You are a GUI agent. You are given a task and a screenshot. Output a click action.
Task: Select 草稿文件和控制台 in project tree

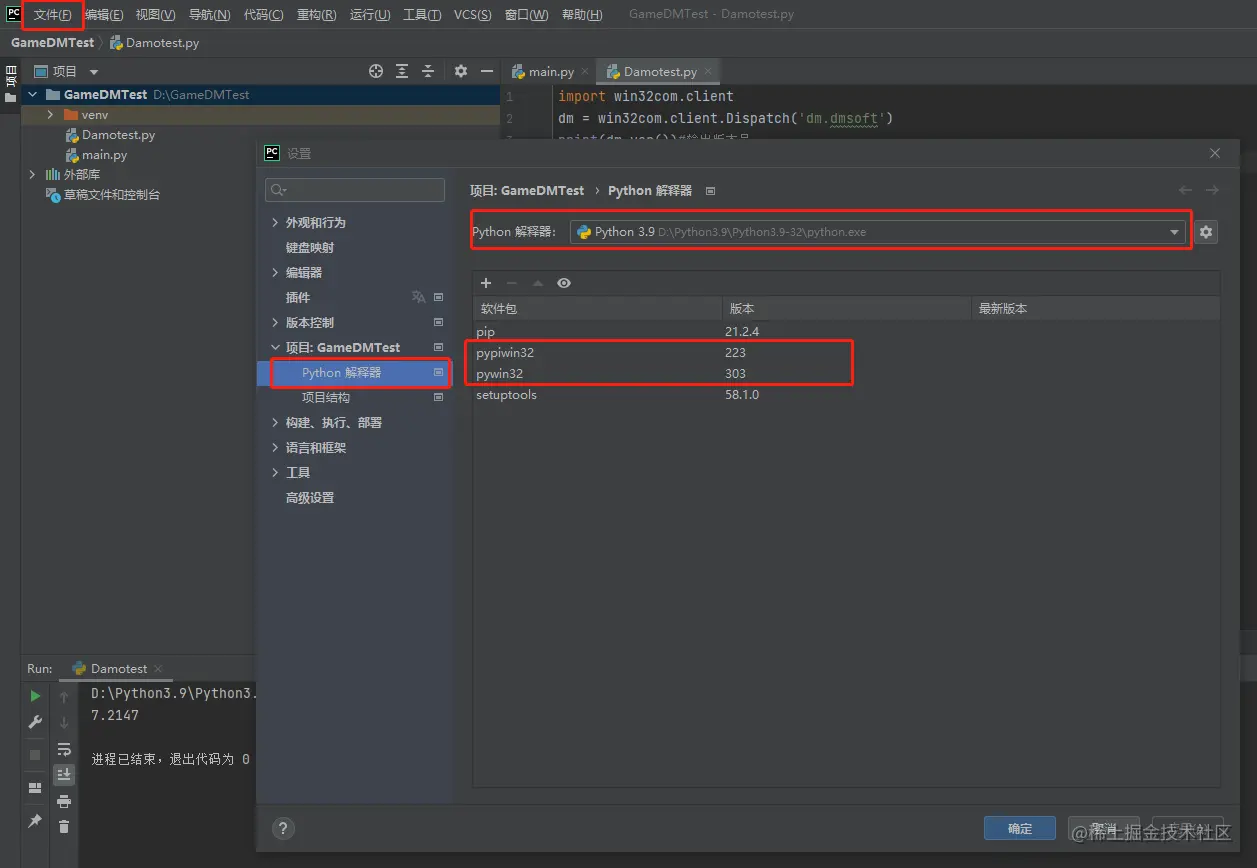pos(112,195)
